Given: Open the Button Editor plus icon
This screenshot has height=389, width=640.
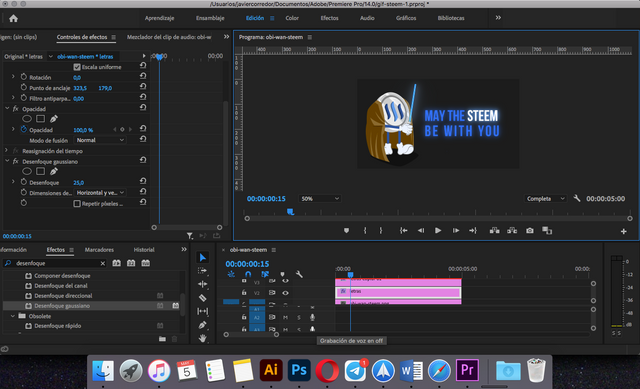Looking at the screenshot, I should tap(624, 231).
